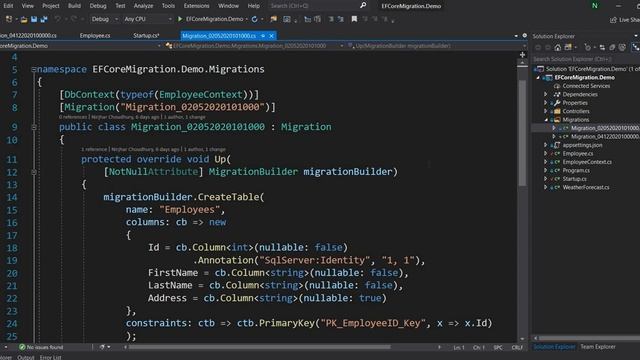Click Solution Explorer Back arrow icon
The height and width of the screenshot is (360, 640).
pos(538,48)
